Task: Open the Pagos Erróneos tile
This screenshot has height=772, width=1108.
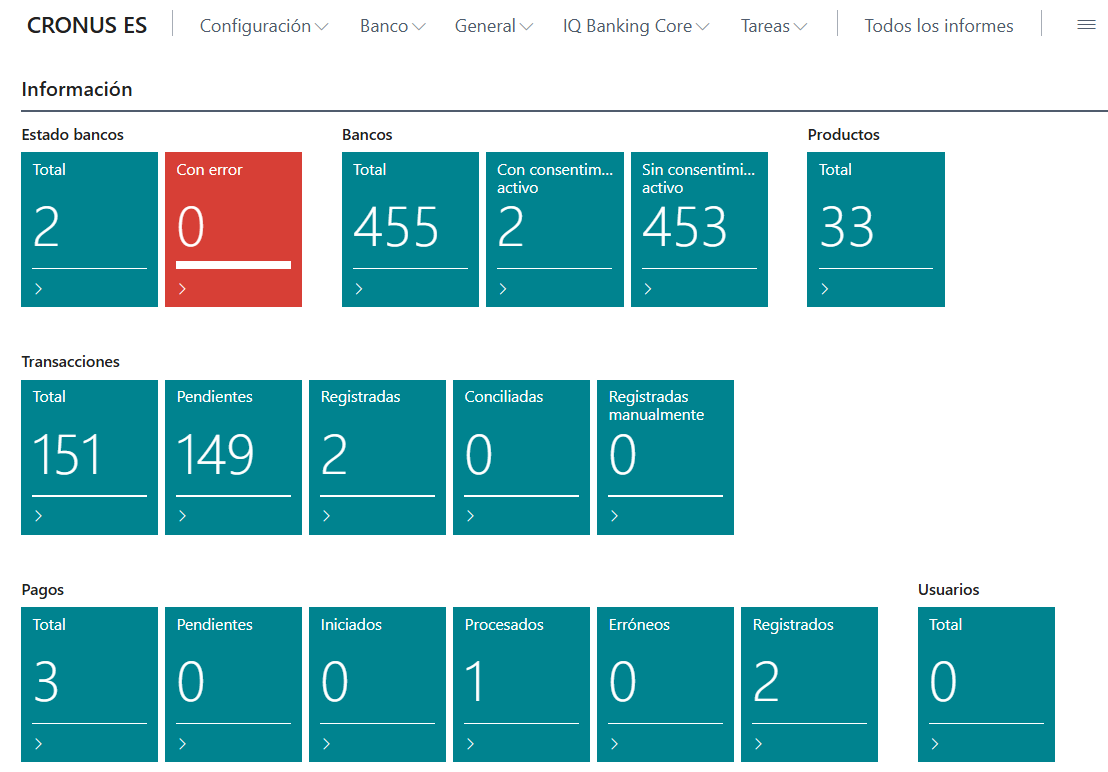Action: (665, 684)
